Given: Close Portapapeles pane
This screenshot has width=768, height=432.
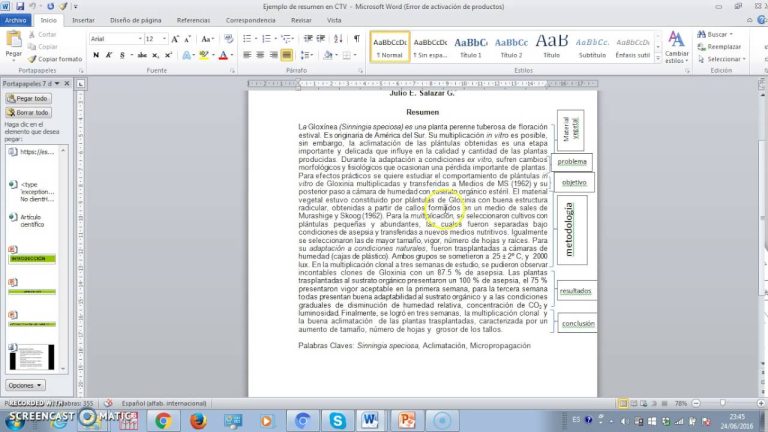Looking at the screenshot, I should pyautogui.click(x=67, y=84).
